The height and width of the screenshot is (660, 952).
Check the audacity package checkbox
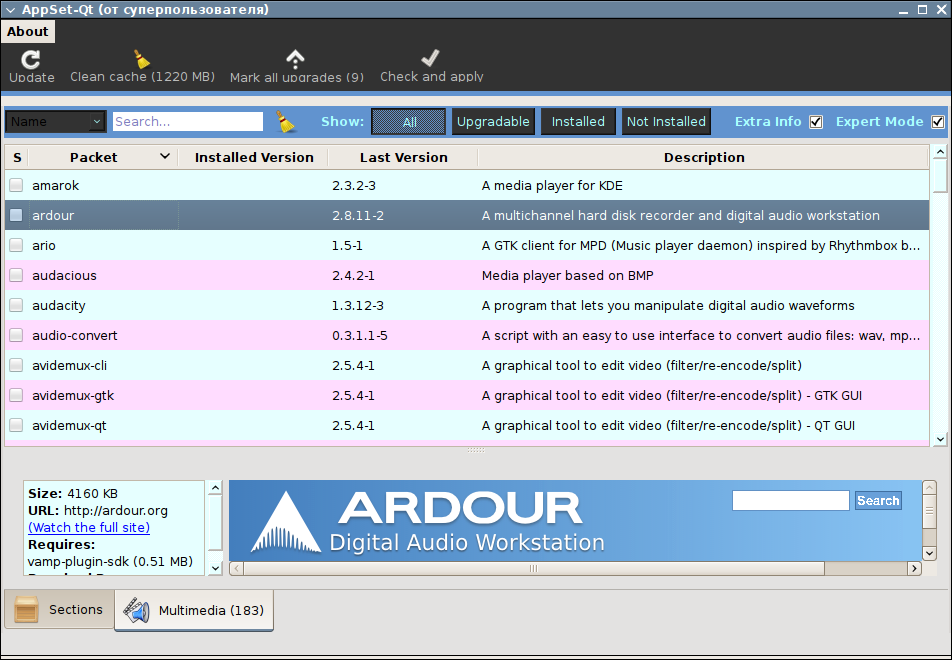point(16,305)
